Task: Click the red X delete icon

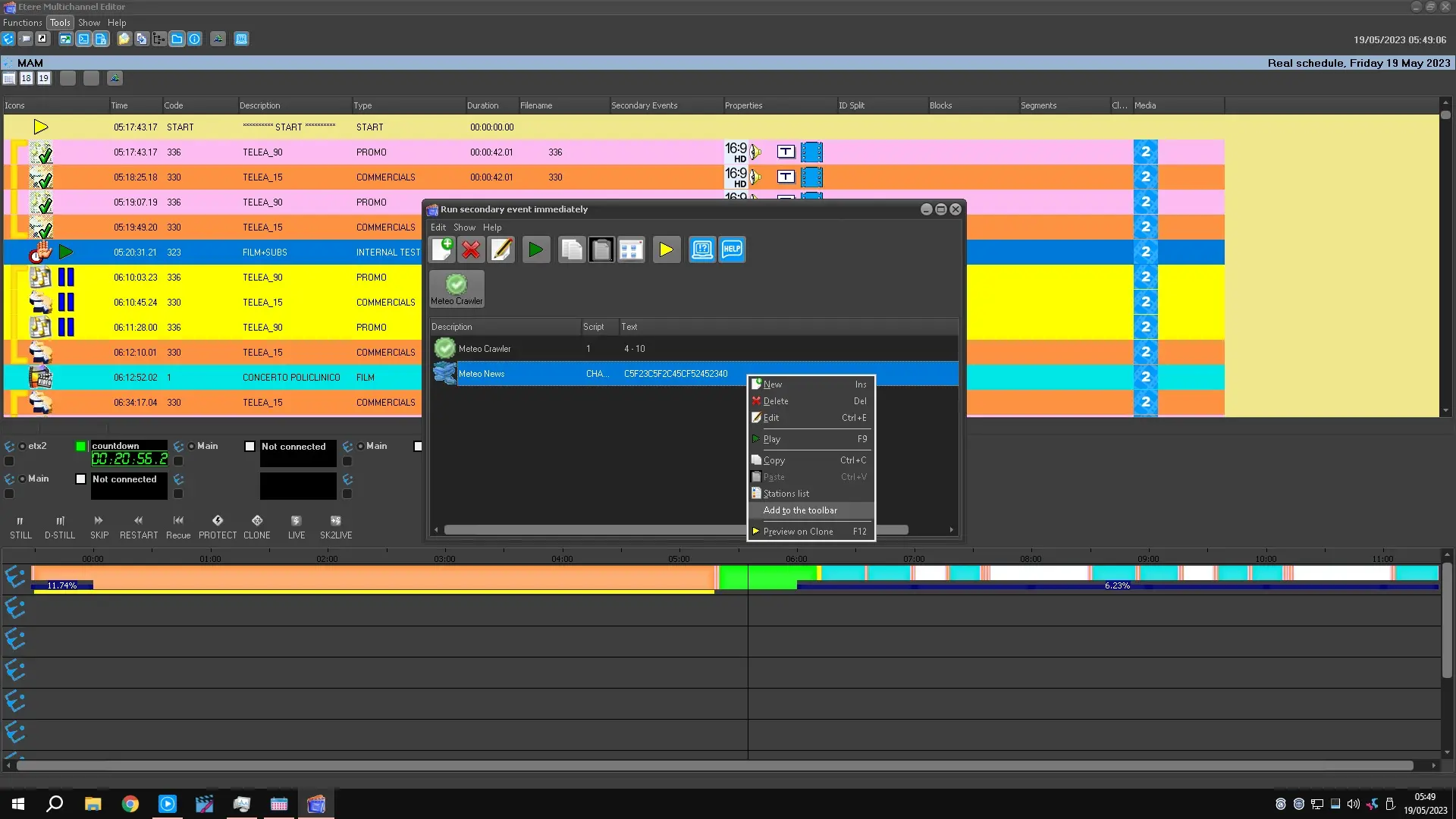Action: tap(471, 249)
